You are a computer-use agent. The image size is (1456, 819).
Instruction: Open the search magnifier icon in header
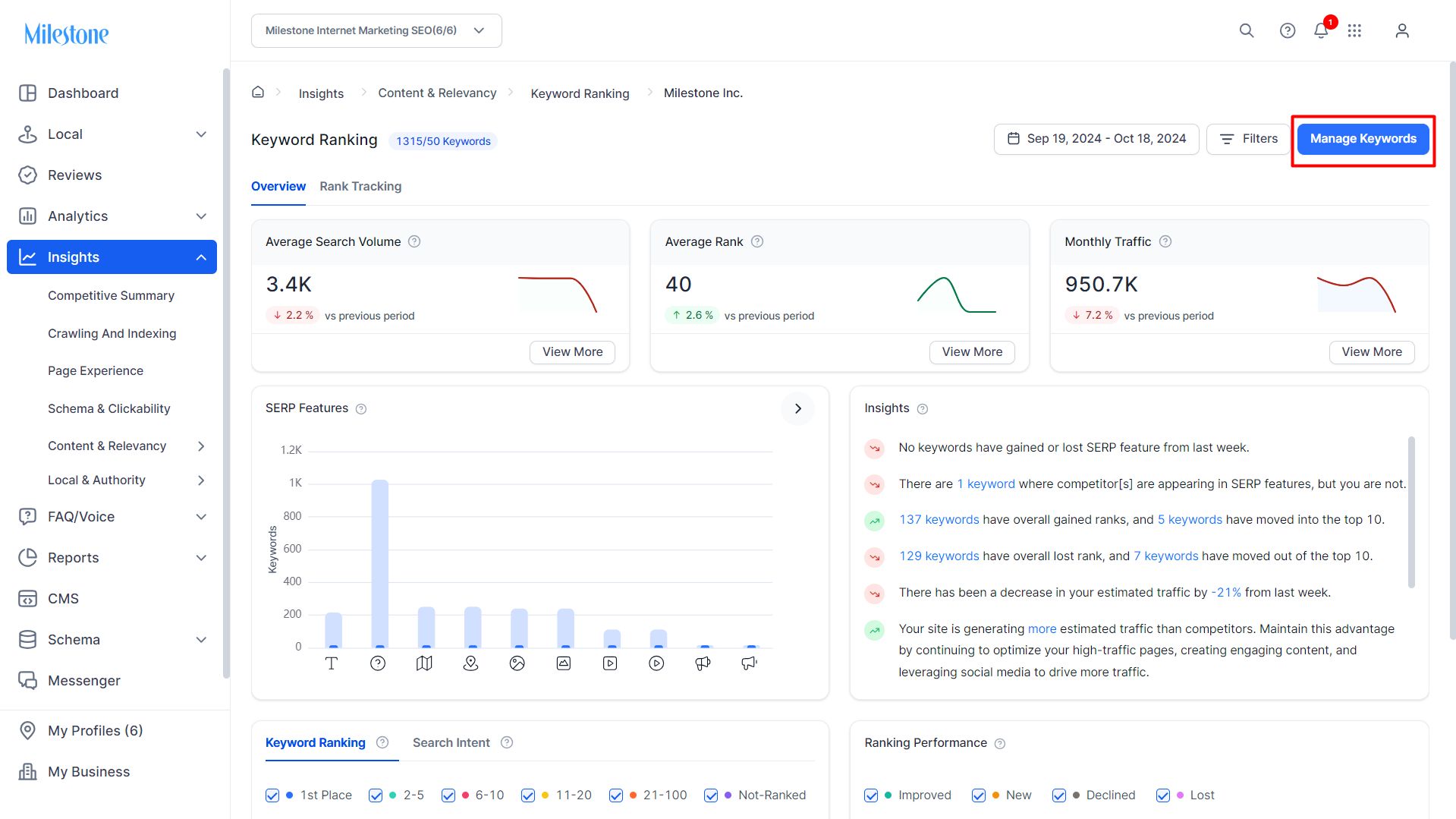1247,30
